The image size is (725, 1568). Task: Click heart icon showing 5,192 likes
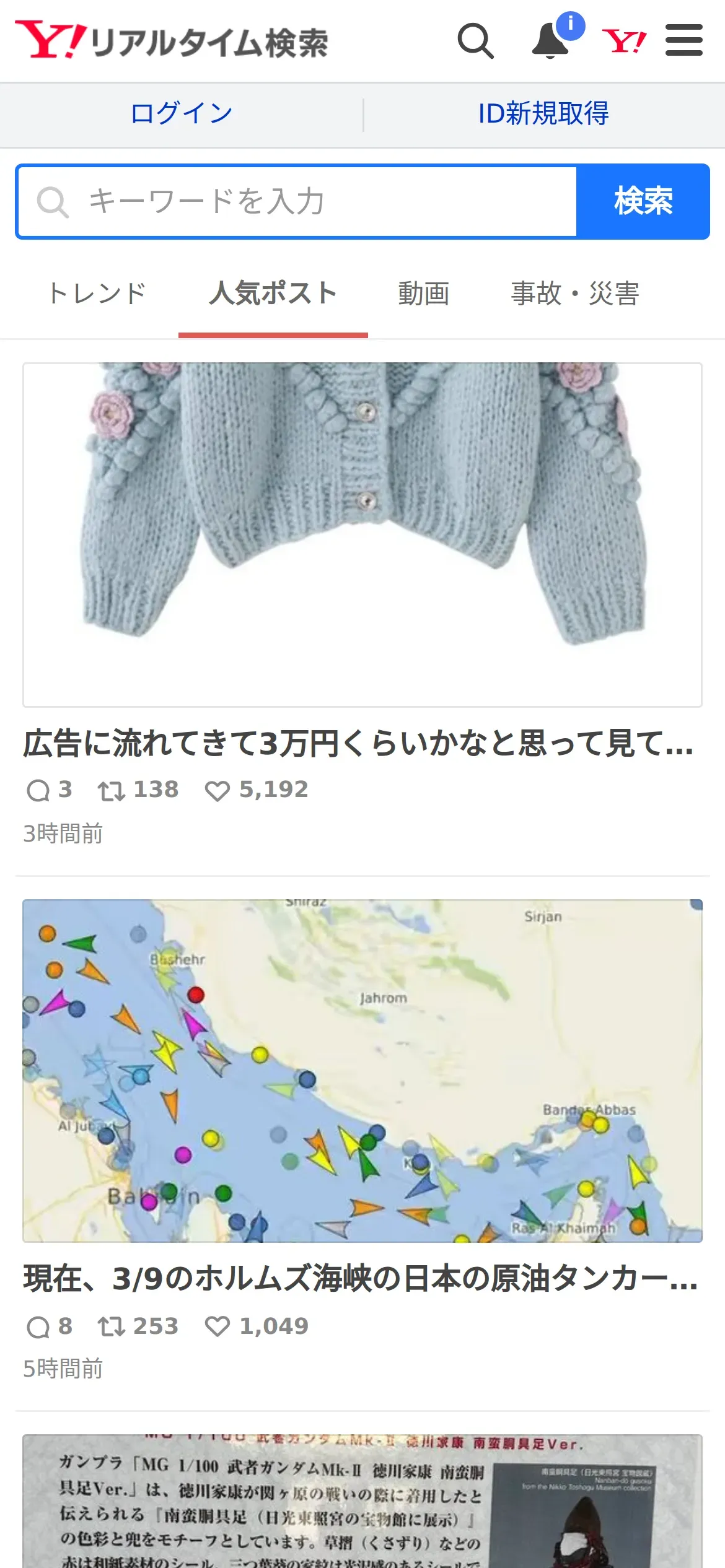217,790
